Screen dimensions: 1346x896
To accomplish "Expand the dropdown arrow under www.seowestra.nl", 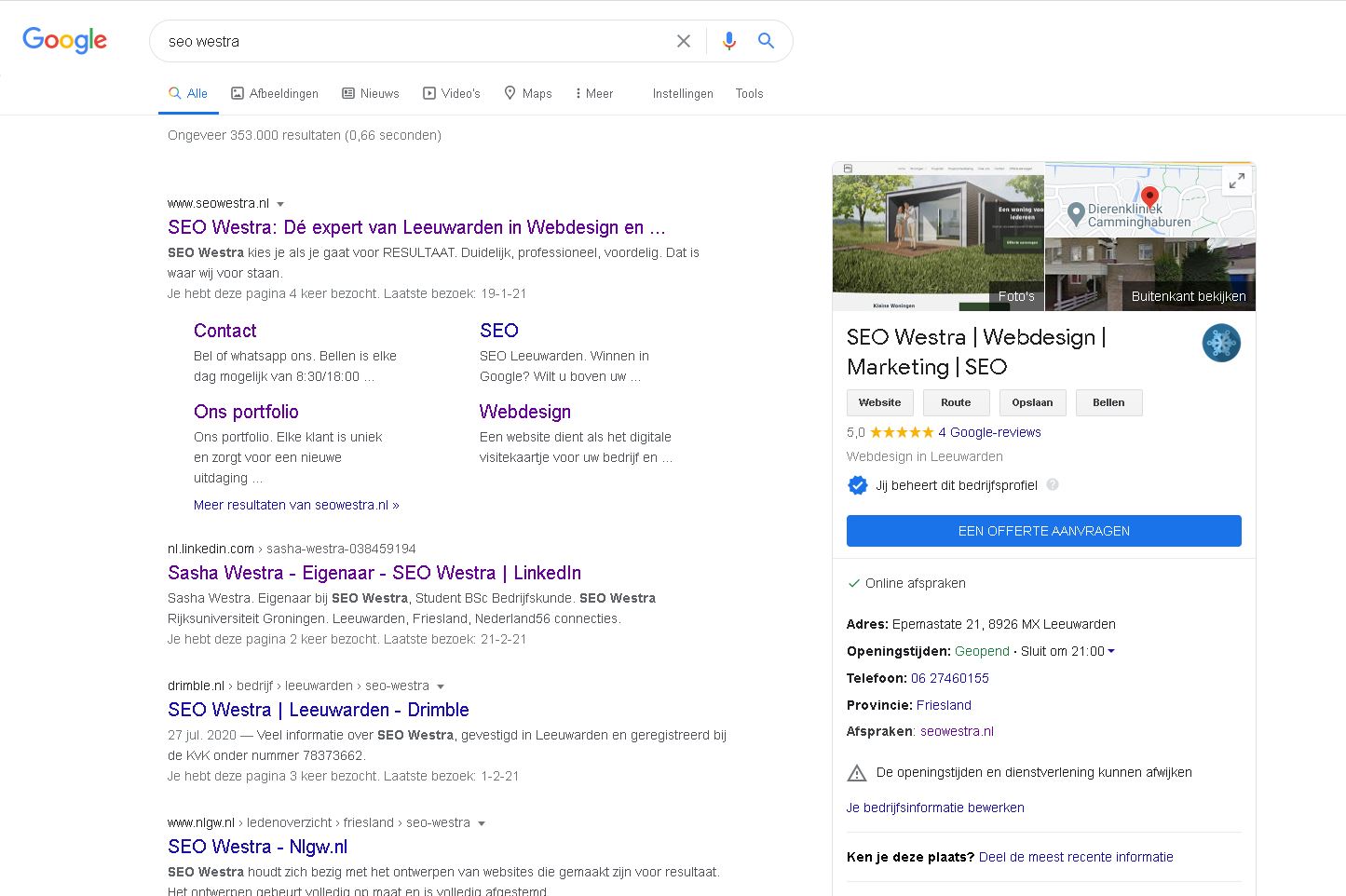I will pyautogui.click(x=279, y=203).
